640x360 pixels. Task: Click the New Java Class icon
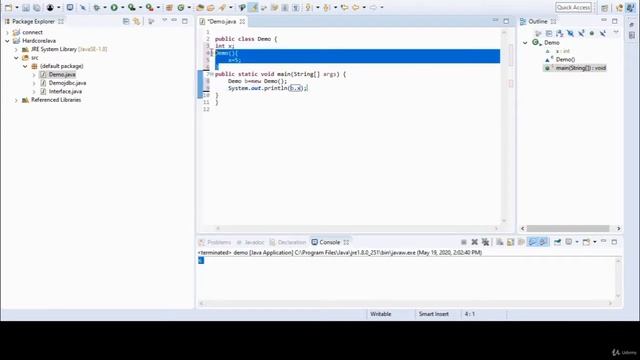[181, 7]
